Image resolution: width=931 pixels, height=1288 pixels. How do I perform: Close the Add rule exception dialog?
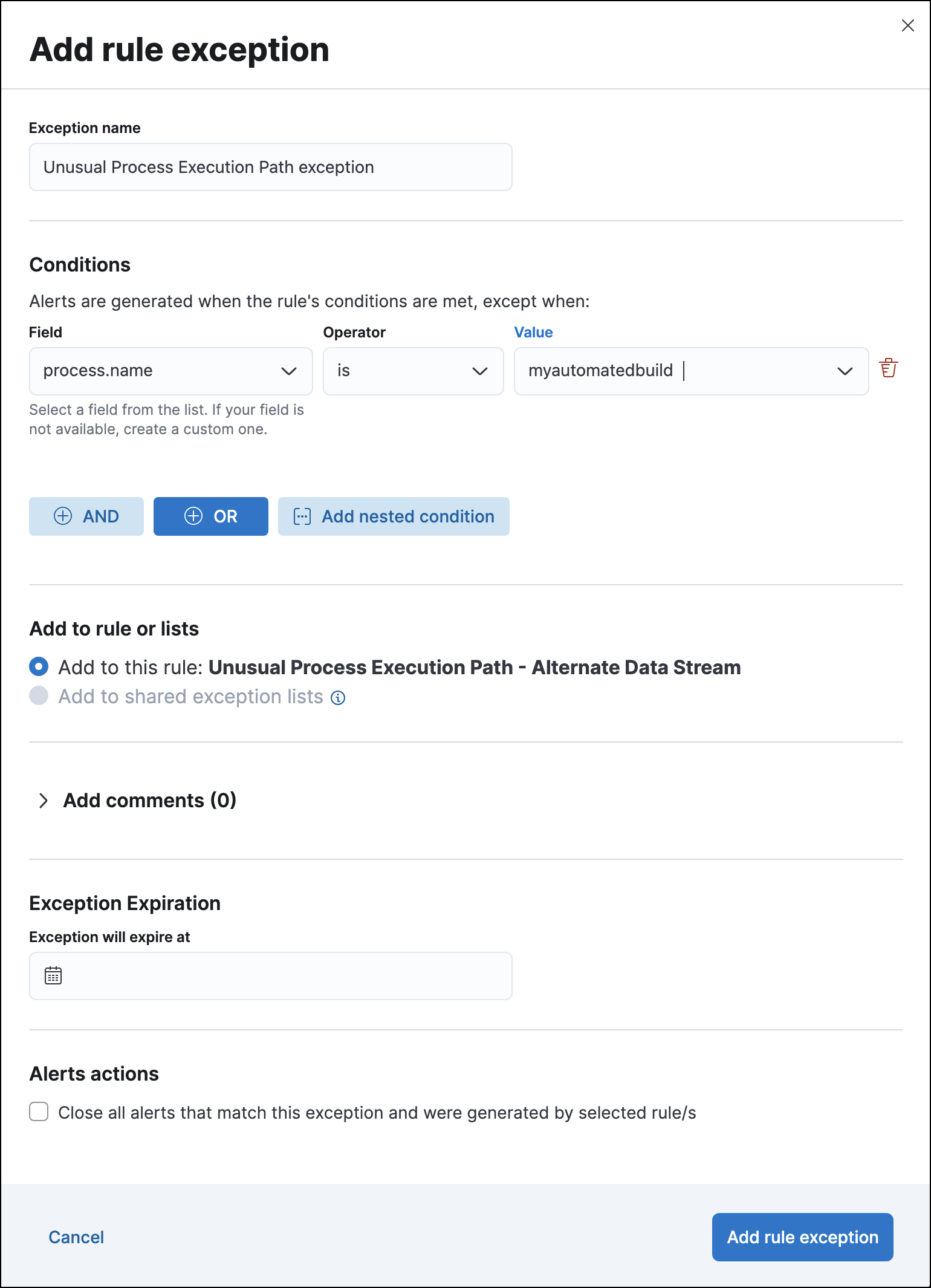click(908, 25)
